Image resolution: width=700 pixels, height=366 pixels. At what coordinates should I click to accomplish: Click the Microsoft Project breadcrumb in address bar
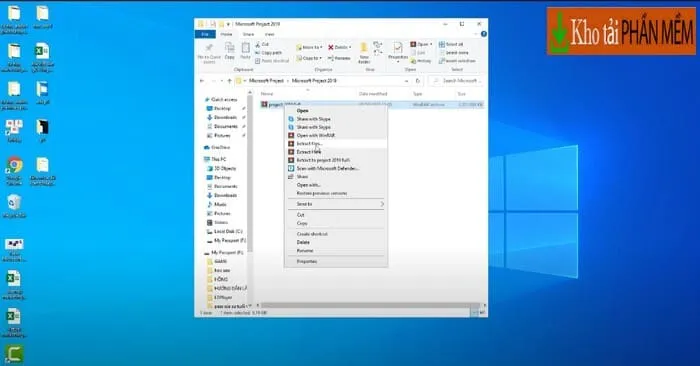(x=266, y=81)
